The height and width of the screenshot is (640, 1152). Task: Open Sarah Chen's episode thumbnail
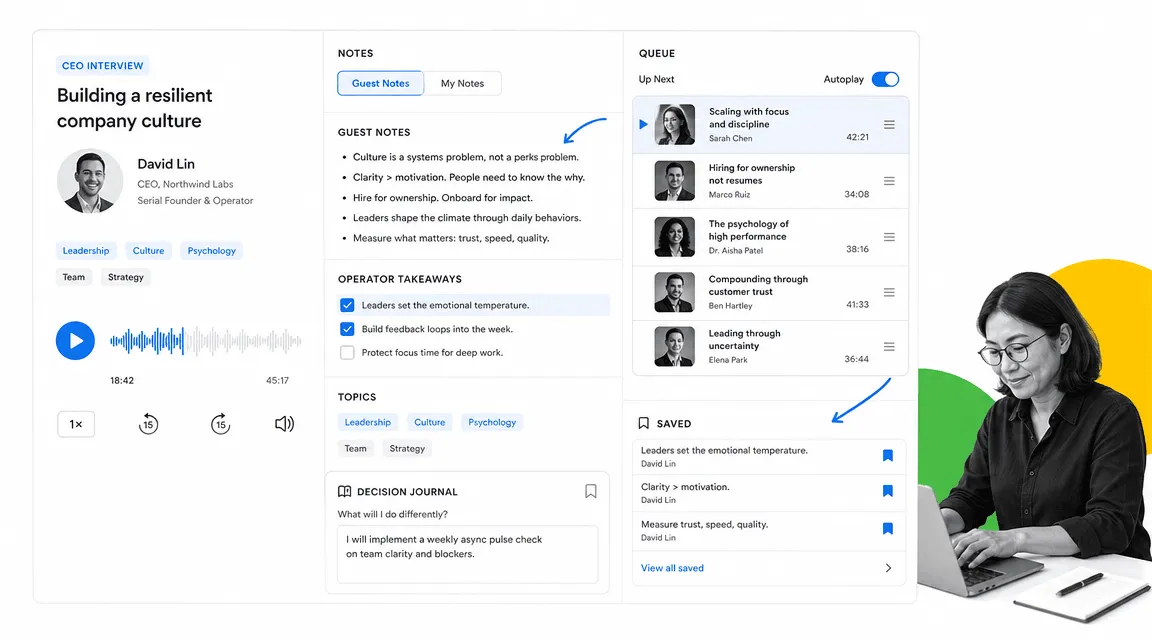[674, 124]
